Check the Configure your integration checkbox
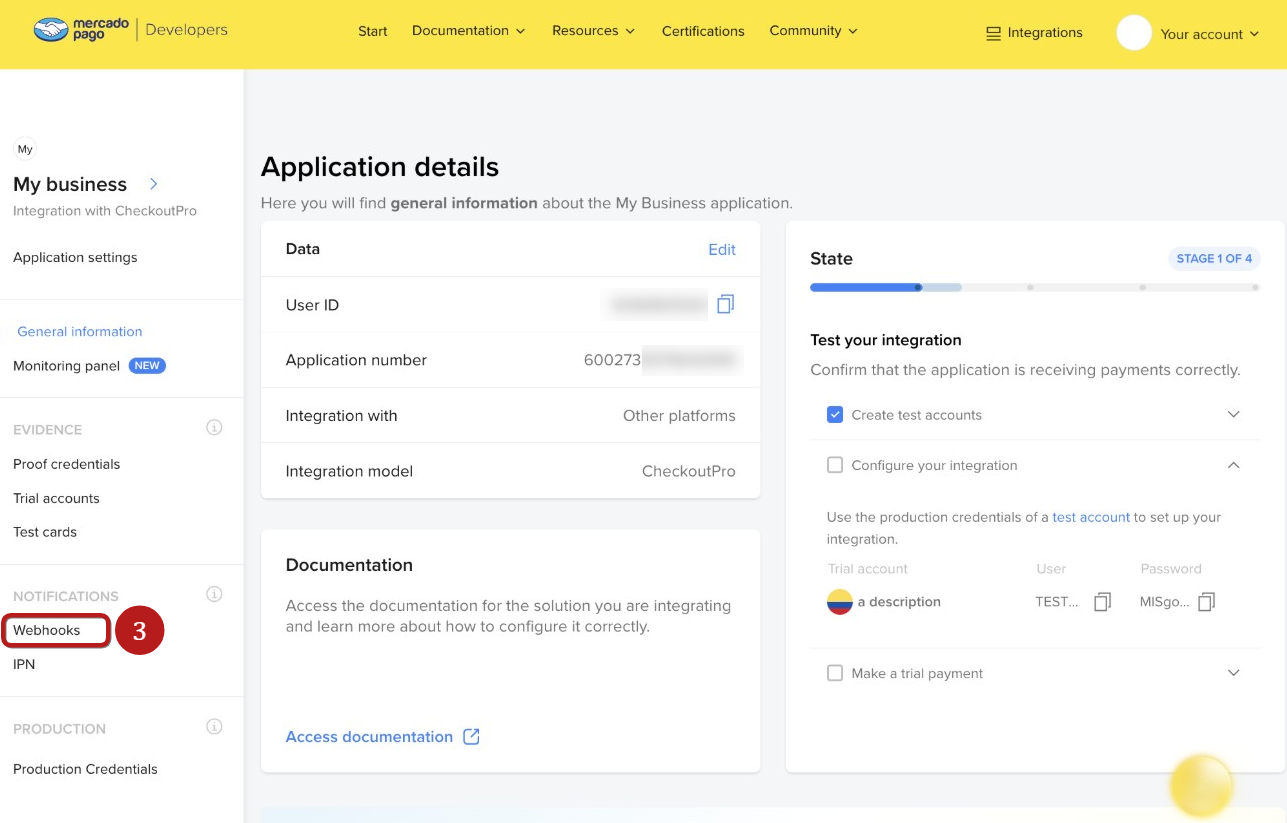Image resolution: width=1287 pixels, height=823 pixels. click(835, 465)
